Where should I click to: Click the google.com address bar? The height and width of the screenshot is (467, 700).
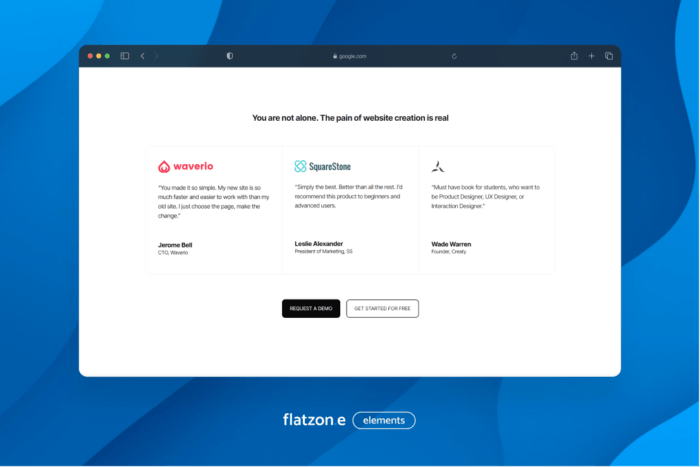(350, 56)
